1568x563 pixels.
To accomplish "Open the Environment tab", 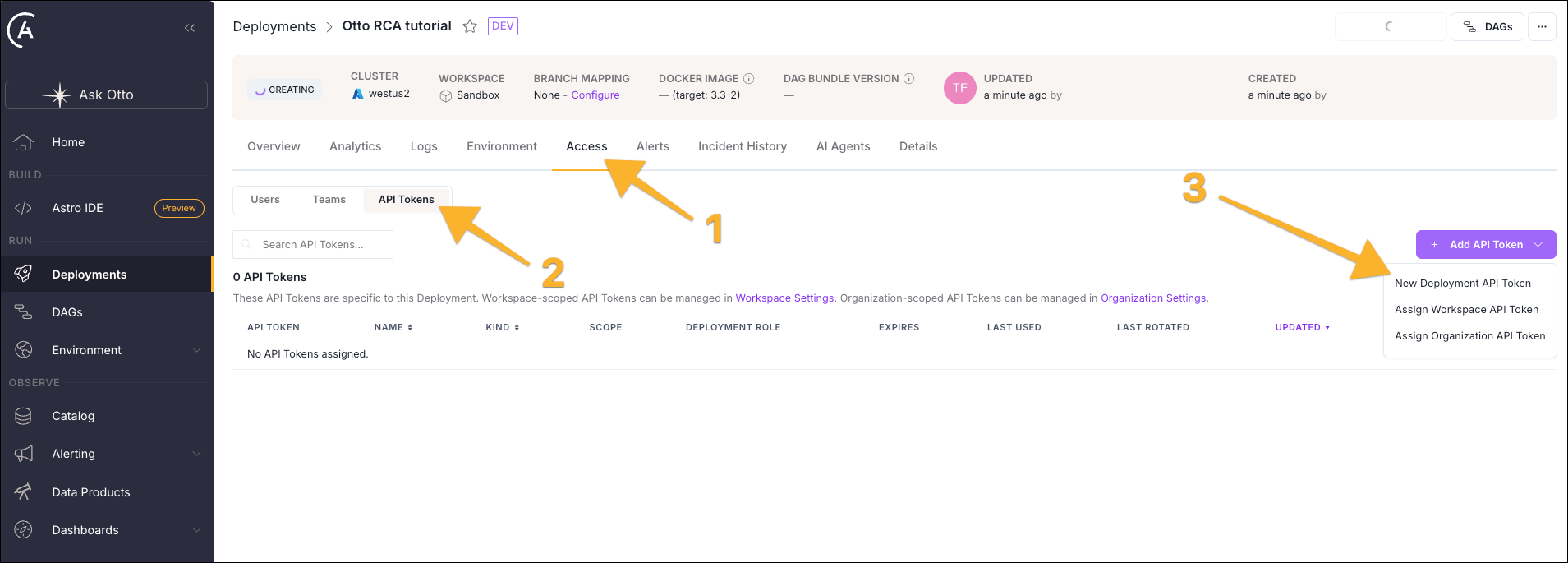I will click(502, 146).
